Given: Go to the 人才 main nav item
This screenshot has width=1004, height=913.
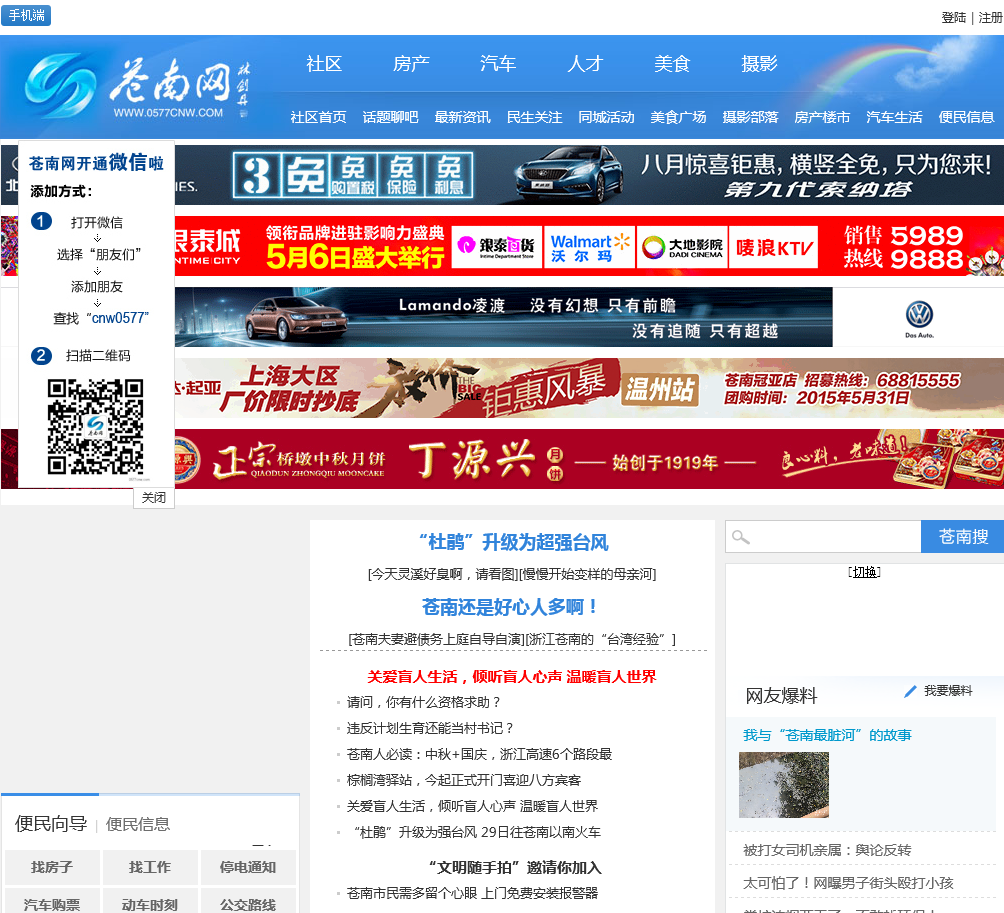Looking at the screenshot, I should 585,63.
